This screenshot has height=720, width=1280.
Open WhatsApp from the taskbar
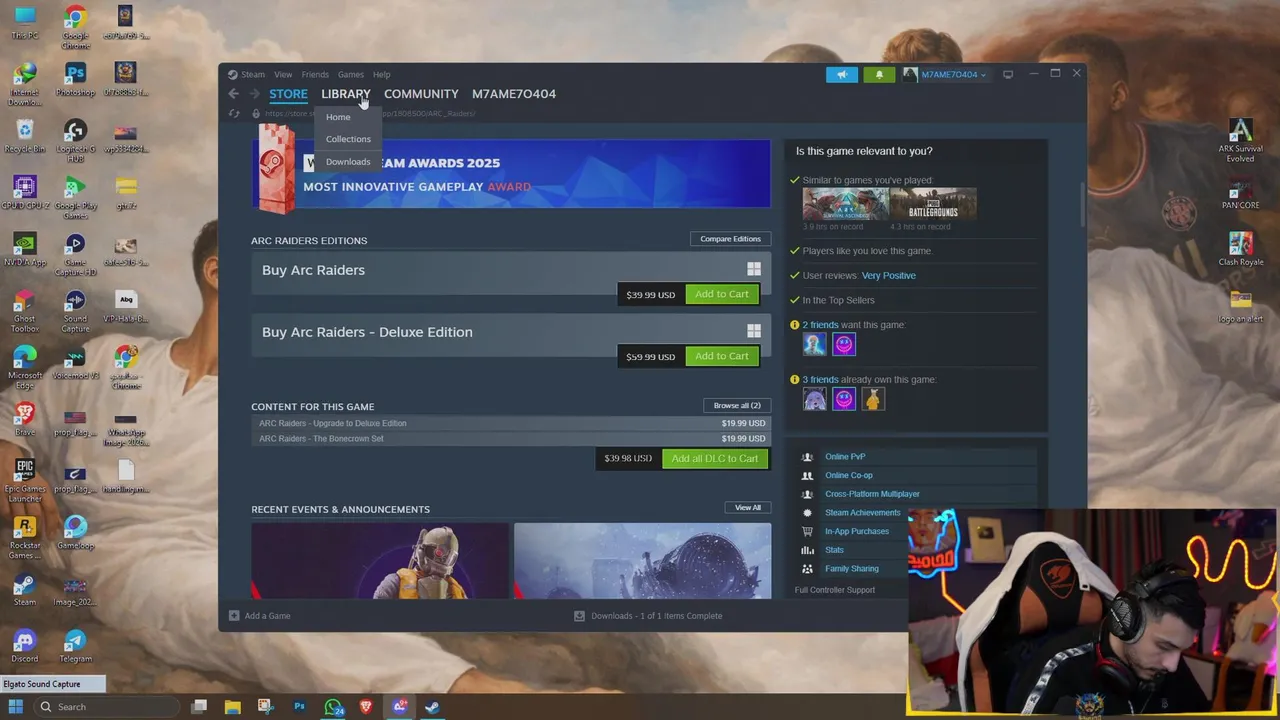(333, 707)
